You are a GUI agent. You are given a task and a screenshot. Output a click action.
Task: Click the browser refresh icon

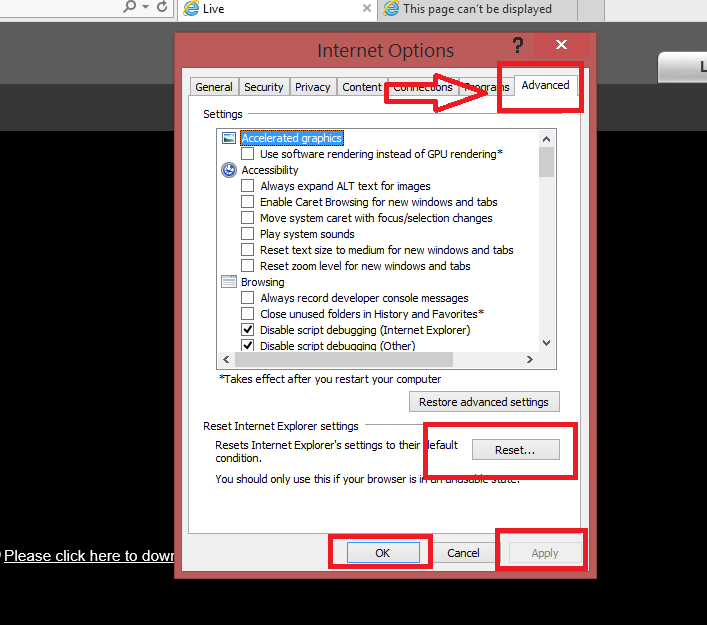(x=162, y=7)
